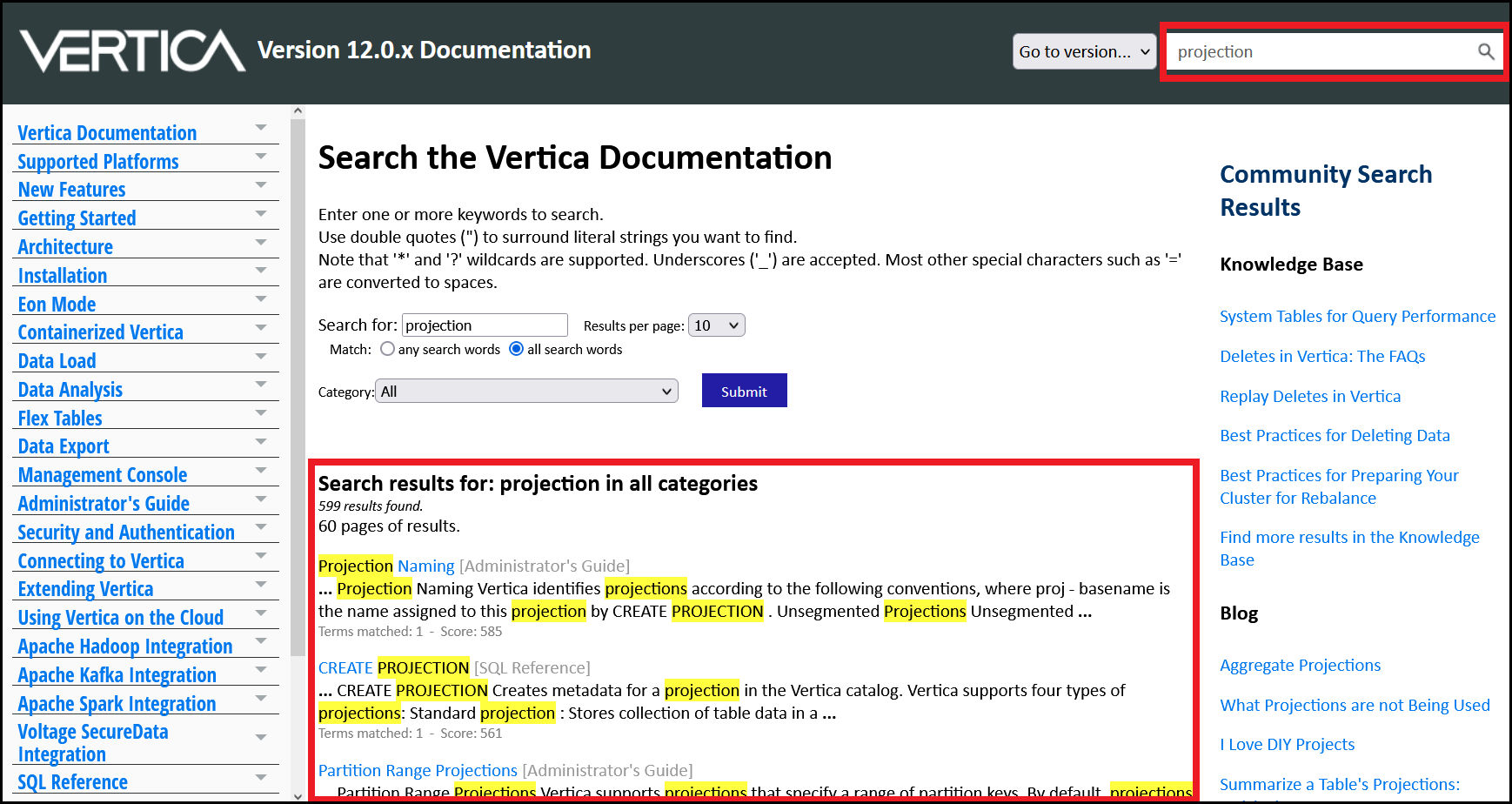Open What Projections are not Being Used
Screen dimensions: 1512x804
pyautogui.click(x=1355, y=706)
